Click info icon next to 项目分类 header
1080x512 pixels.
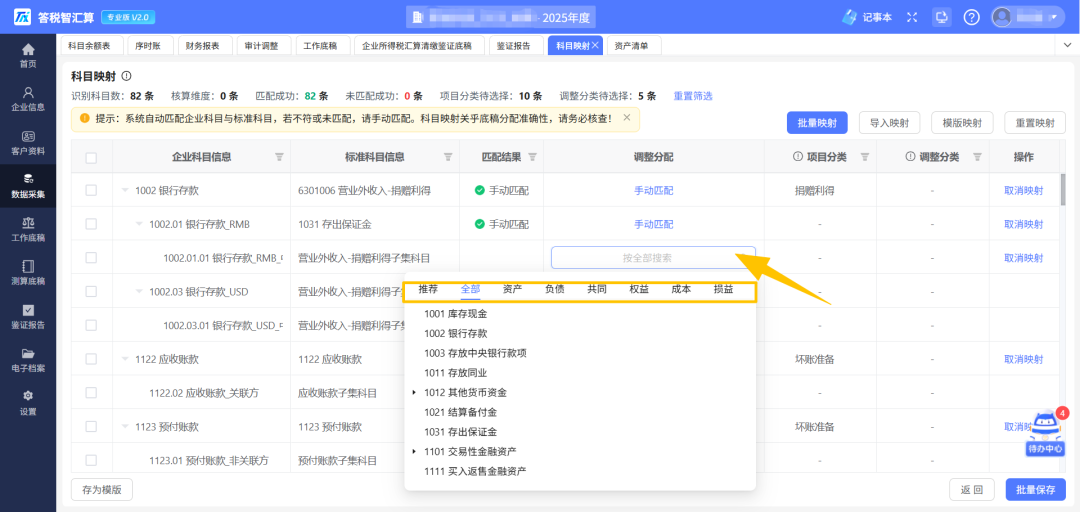(x=798, y=157)
